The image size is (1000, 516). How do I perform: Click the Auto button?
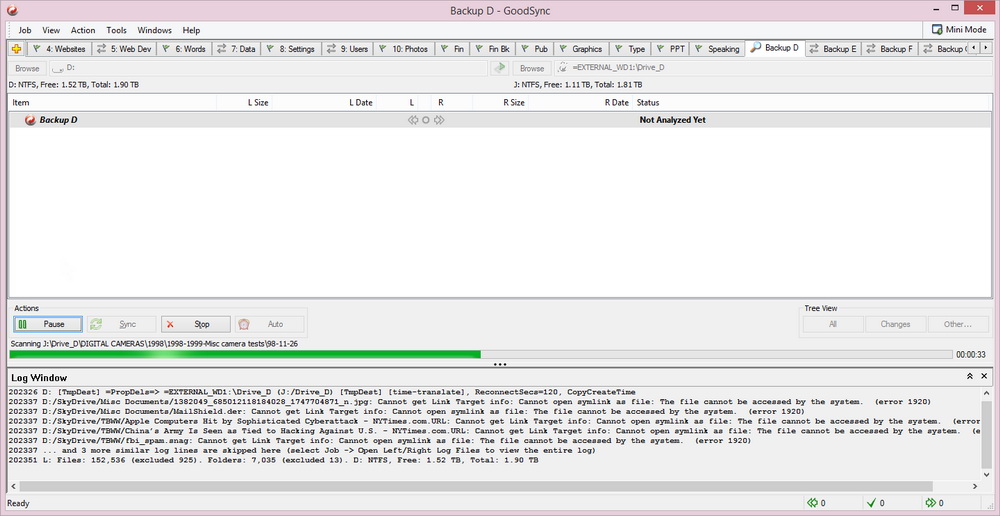pos(269,324)
